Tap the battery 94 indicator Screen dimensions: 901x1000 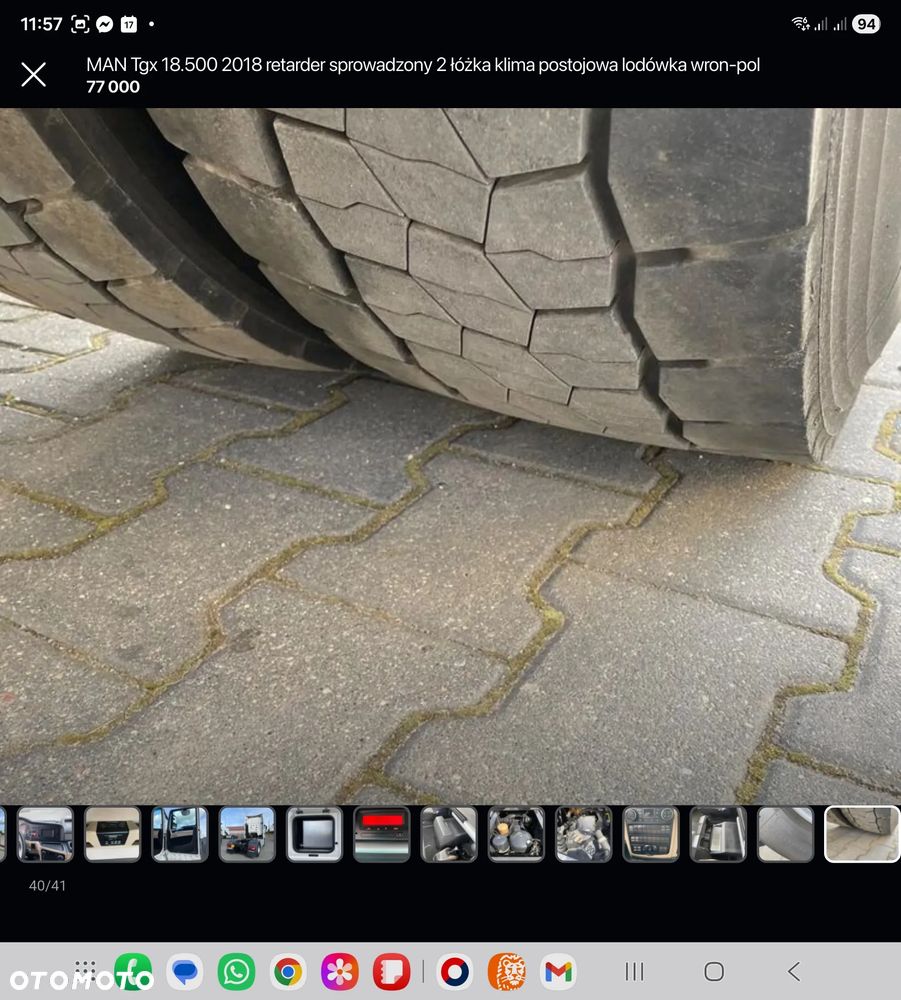coord(867,24)
